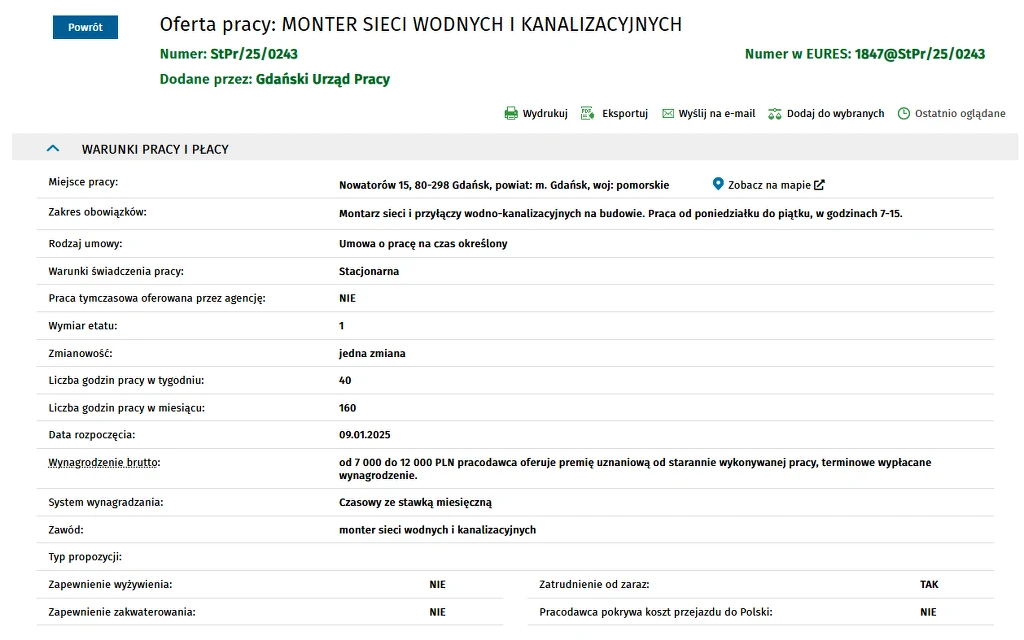Click the map pin icon
This screenshot has width=1024, height=640.
[717, 184]
